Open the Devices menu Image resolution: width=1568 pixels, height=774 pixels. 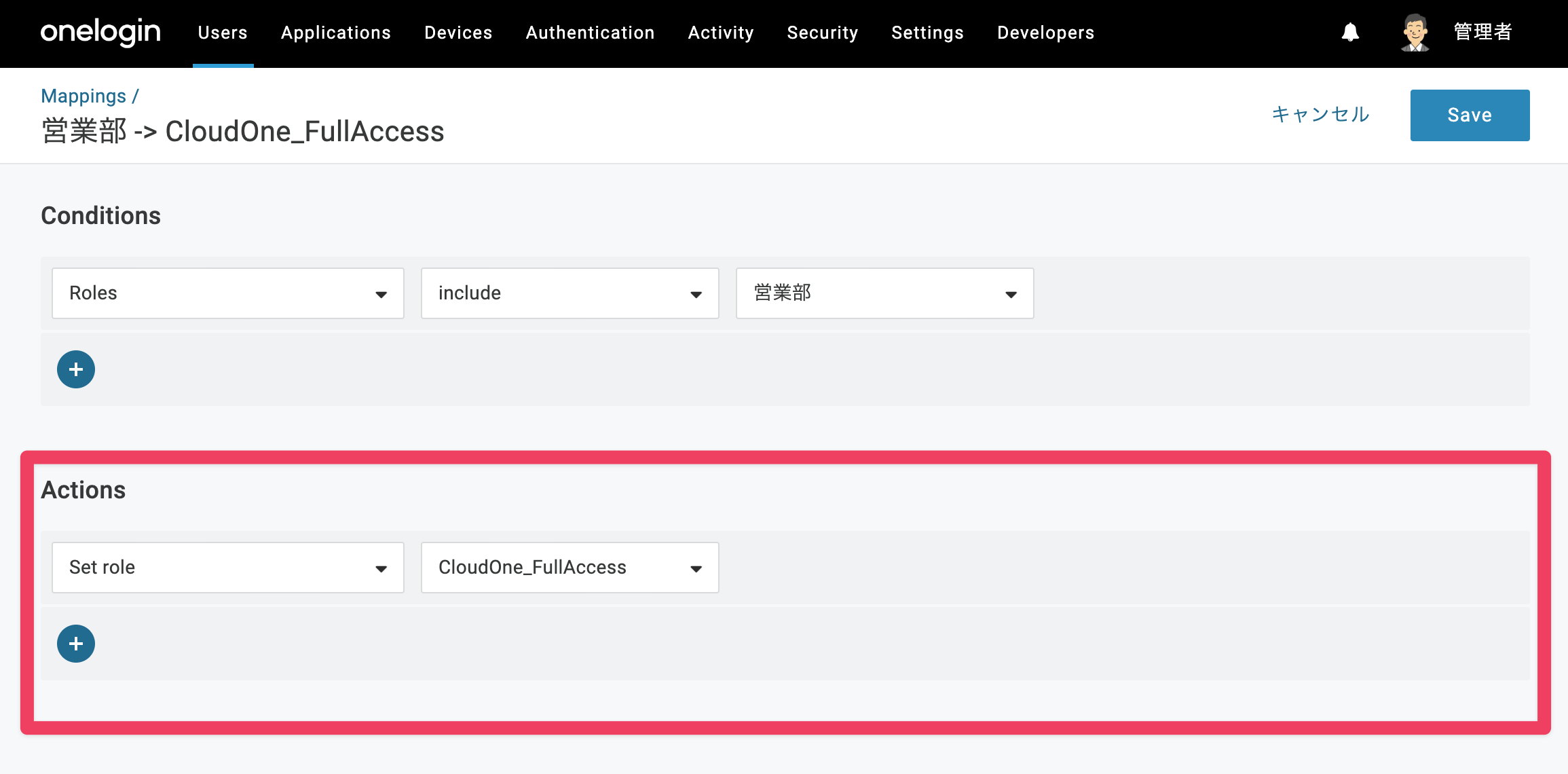tap(458, 33)
